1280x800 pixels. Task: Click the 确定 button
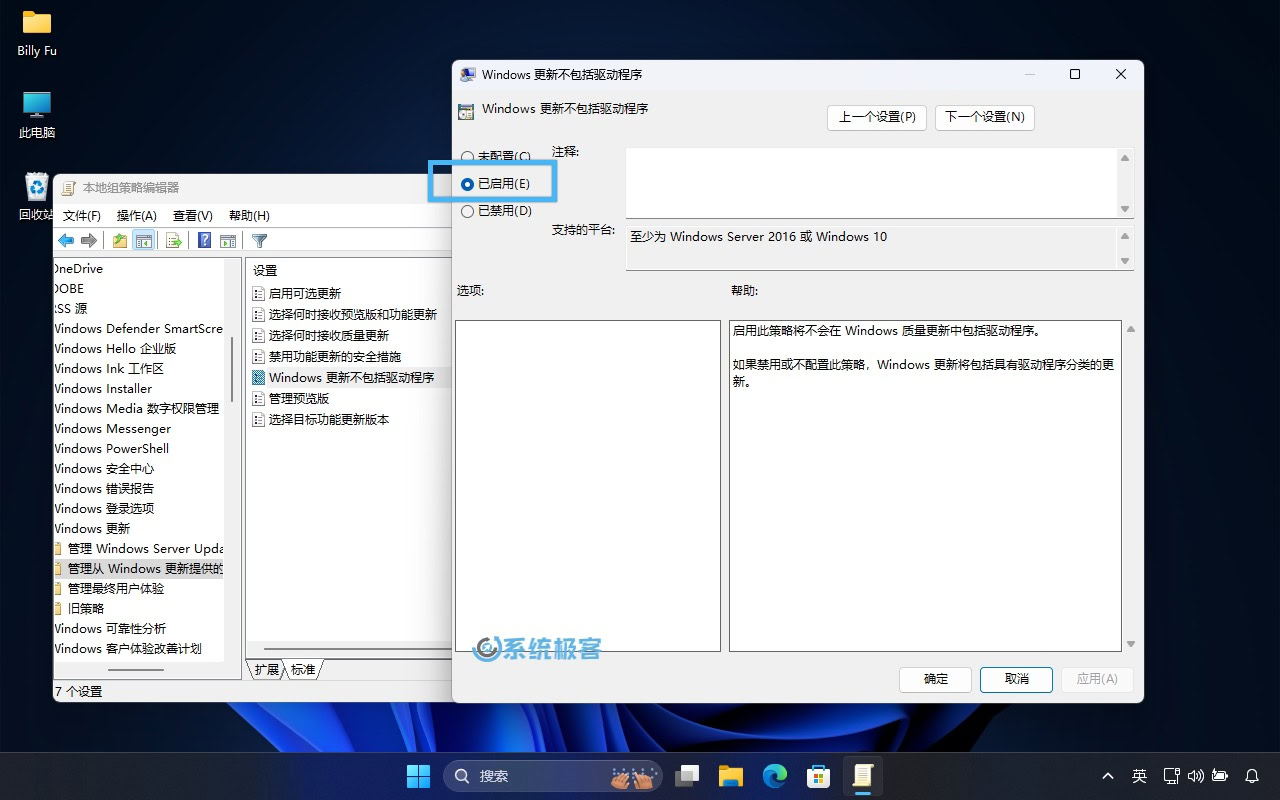pos(936,679)
